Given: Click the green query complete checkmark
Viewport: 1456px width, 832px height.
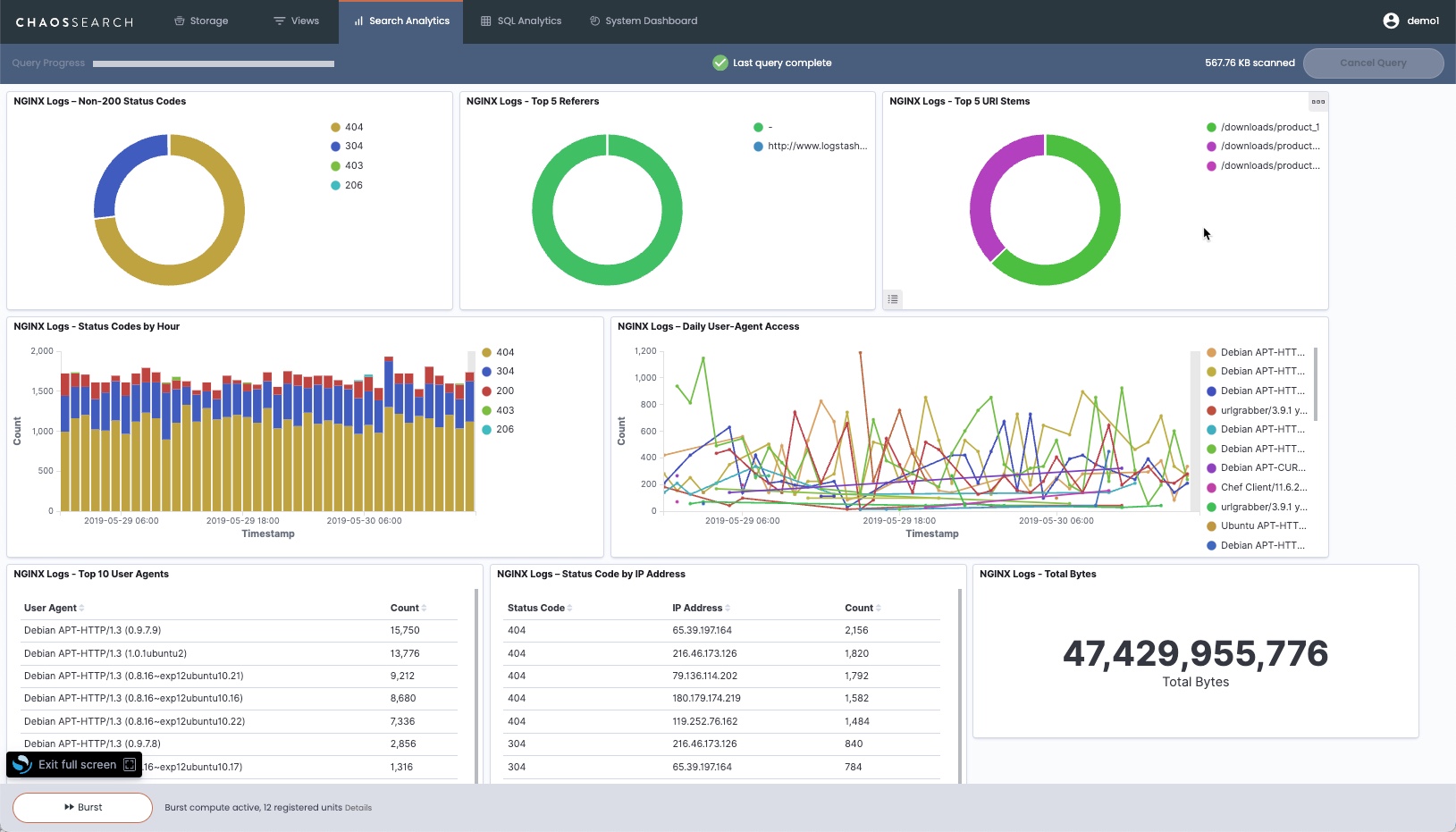Looking at the screenshot, I should click(x=720, y=63).
